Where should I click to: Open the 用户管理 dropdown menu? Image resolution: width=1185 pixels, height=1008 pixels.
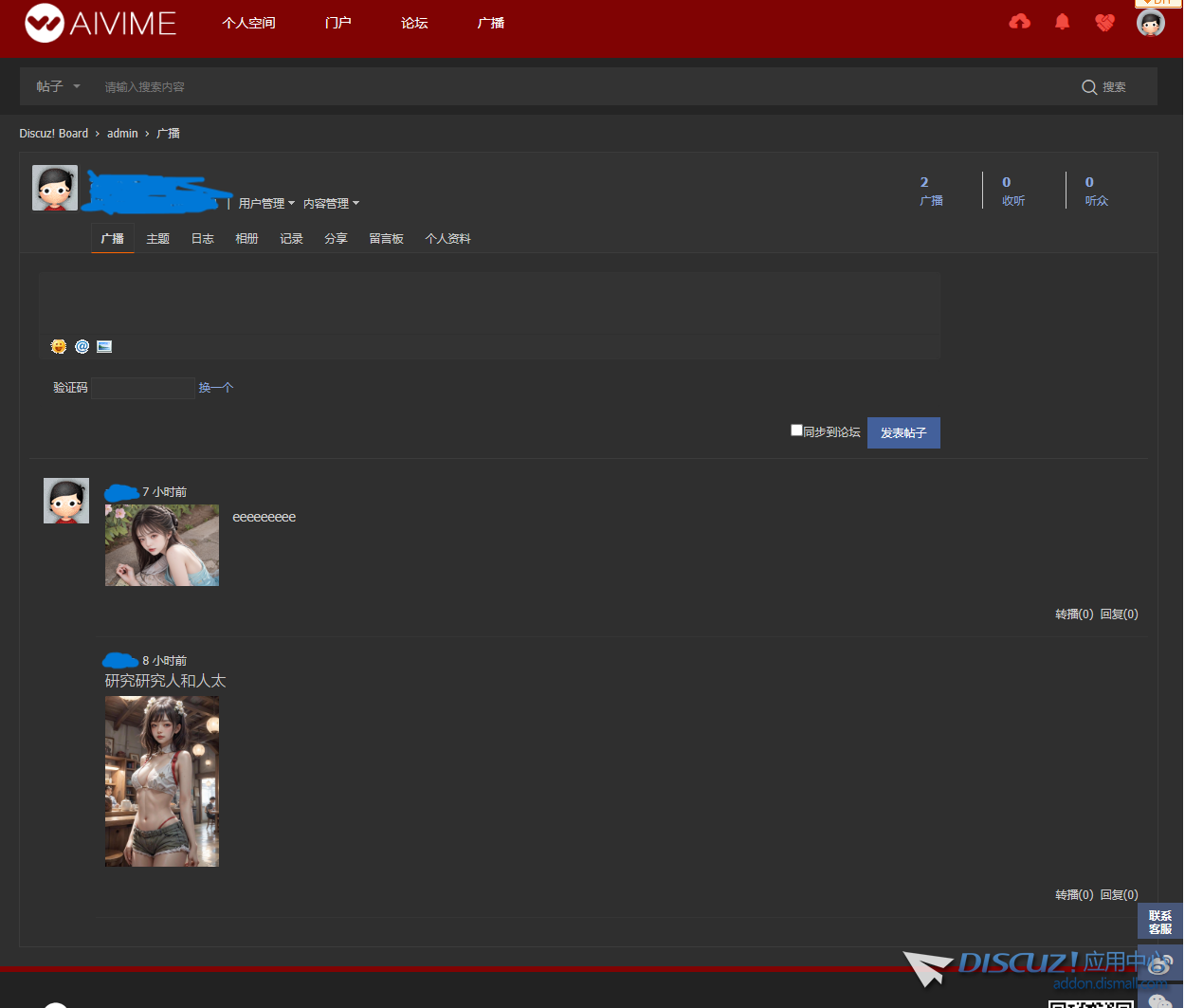click(x=266, y=203)
